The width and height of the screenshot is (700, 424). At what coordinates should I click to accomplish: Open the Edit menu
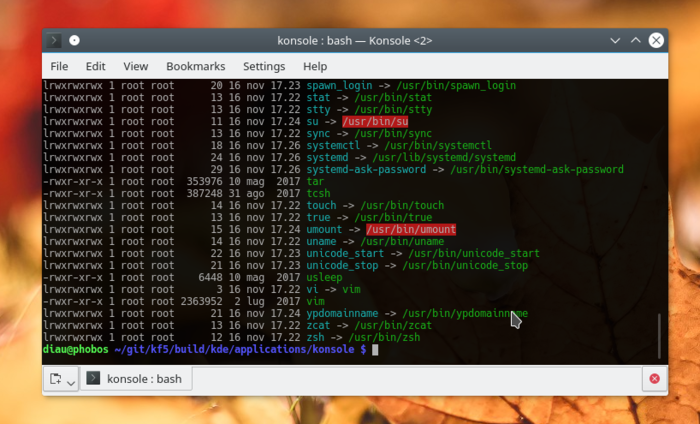click(95, 66)
